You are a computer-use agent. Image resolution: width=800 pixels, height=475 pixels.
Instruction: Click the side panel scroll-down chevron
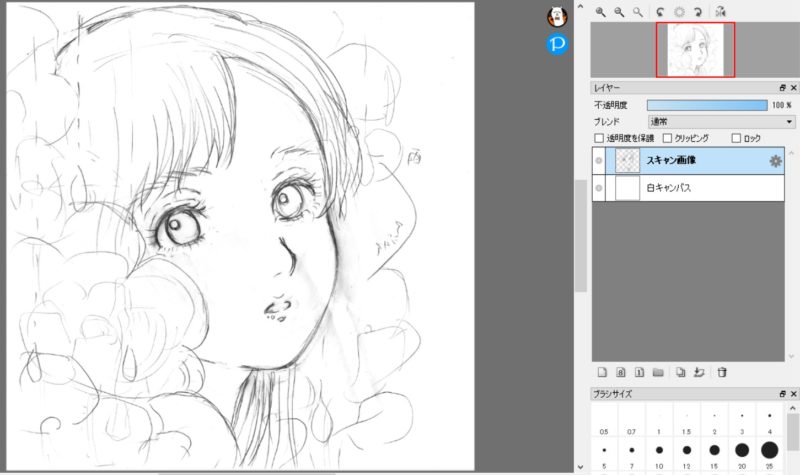580,467
